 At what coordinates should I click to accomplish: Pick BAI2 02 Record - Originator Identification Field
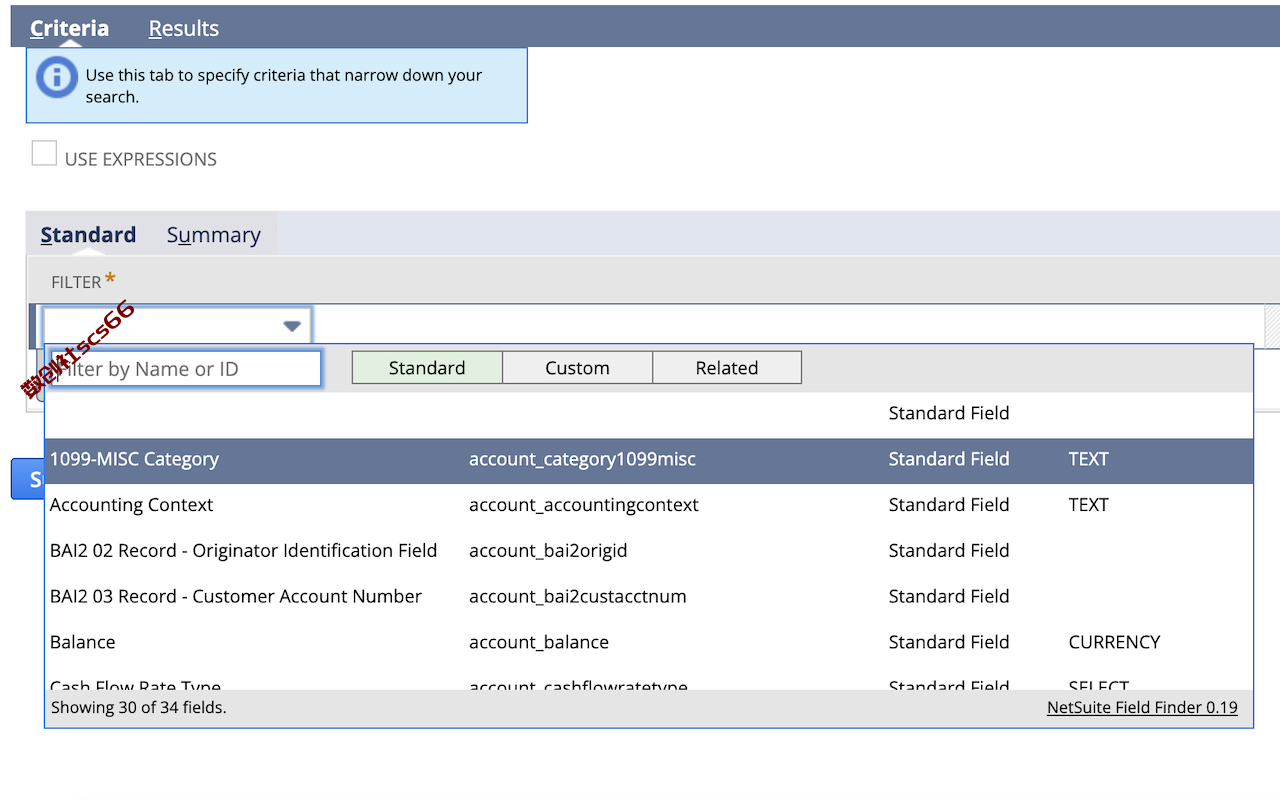[x=649, y=550]
